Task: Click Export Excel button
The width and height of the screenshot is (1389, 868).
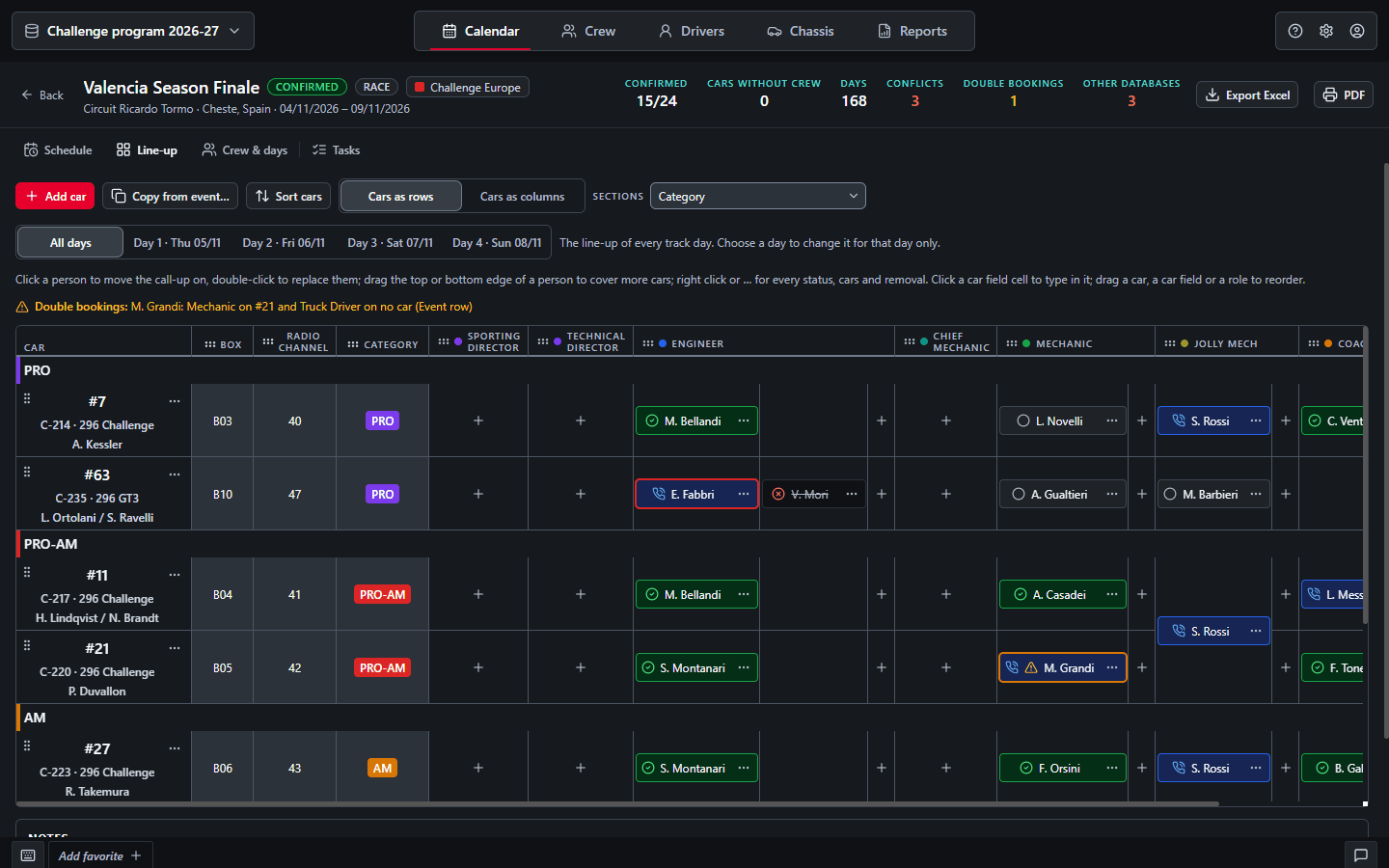Action: (1247, 95)
